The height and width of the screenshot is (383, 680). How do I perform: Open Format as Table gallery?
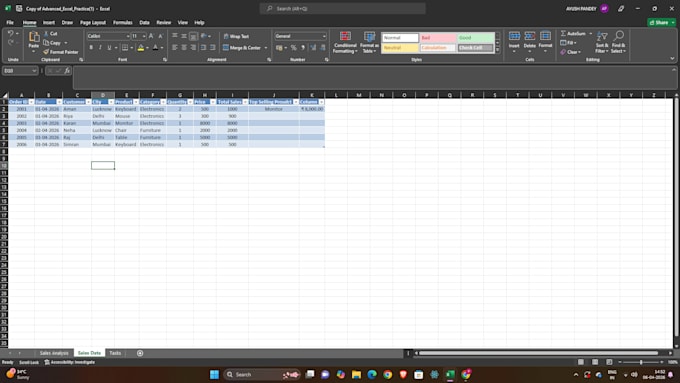click(x=369, y=43)
